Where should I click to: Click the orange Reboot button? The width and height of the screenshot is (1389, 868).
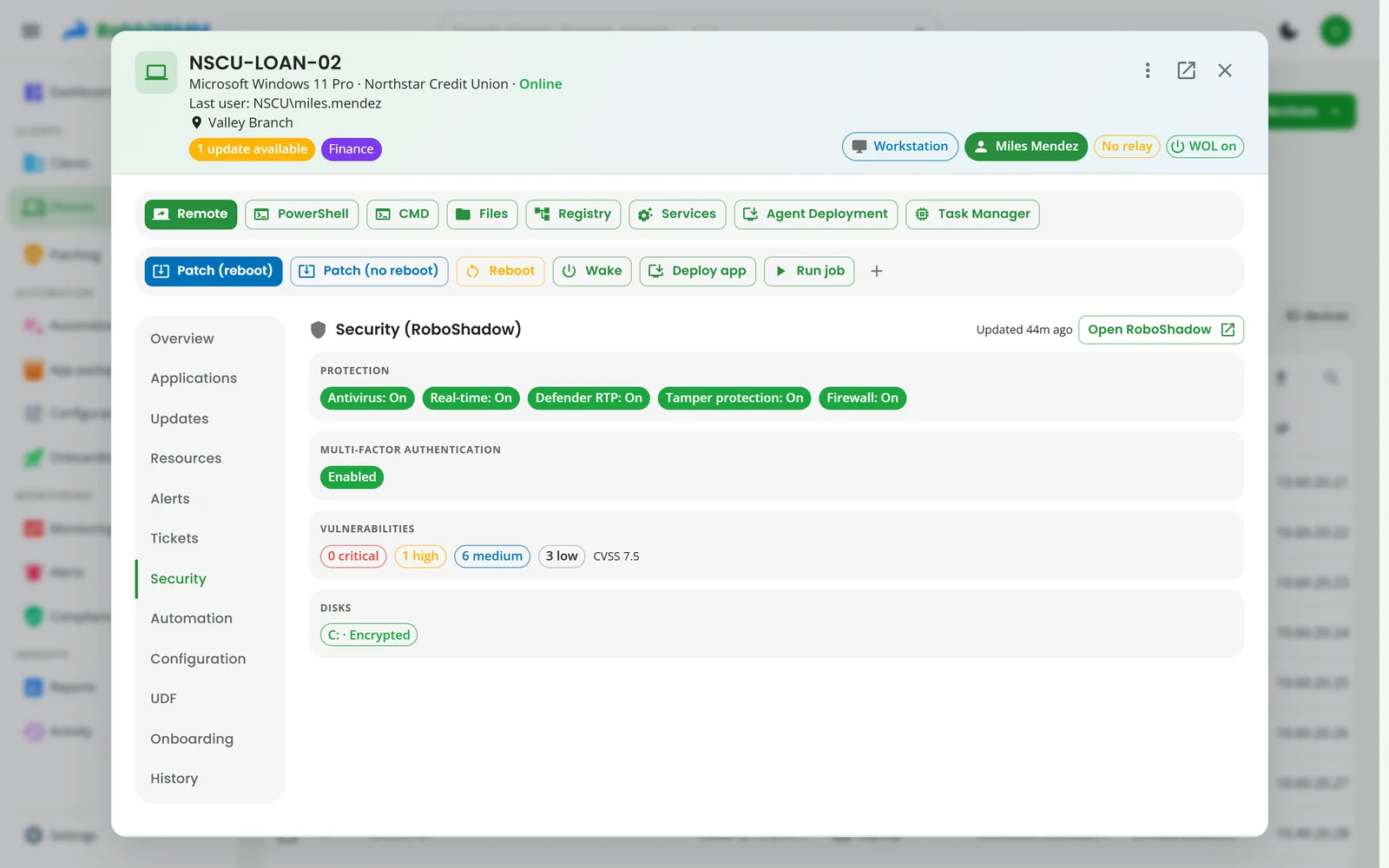(501, 271)
